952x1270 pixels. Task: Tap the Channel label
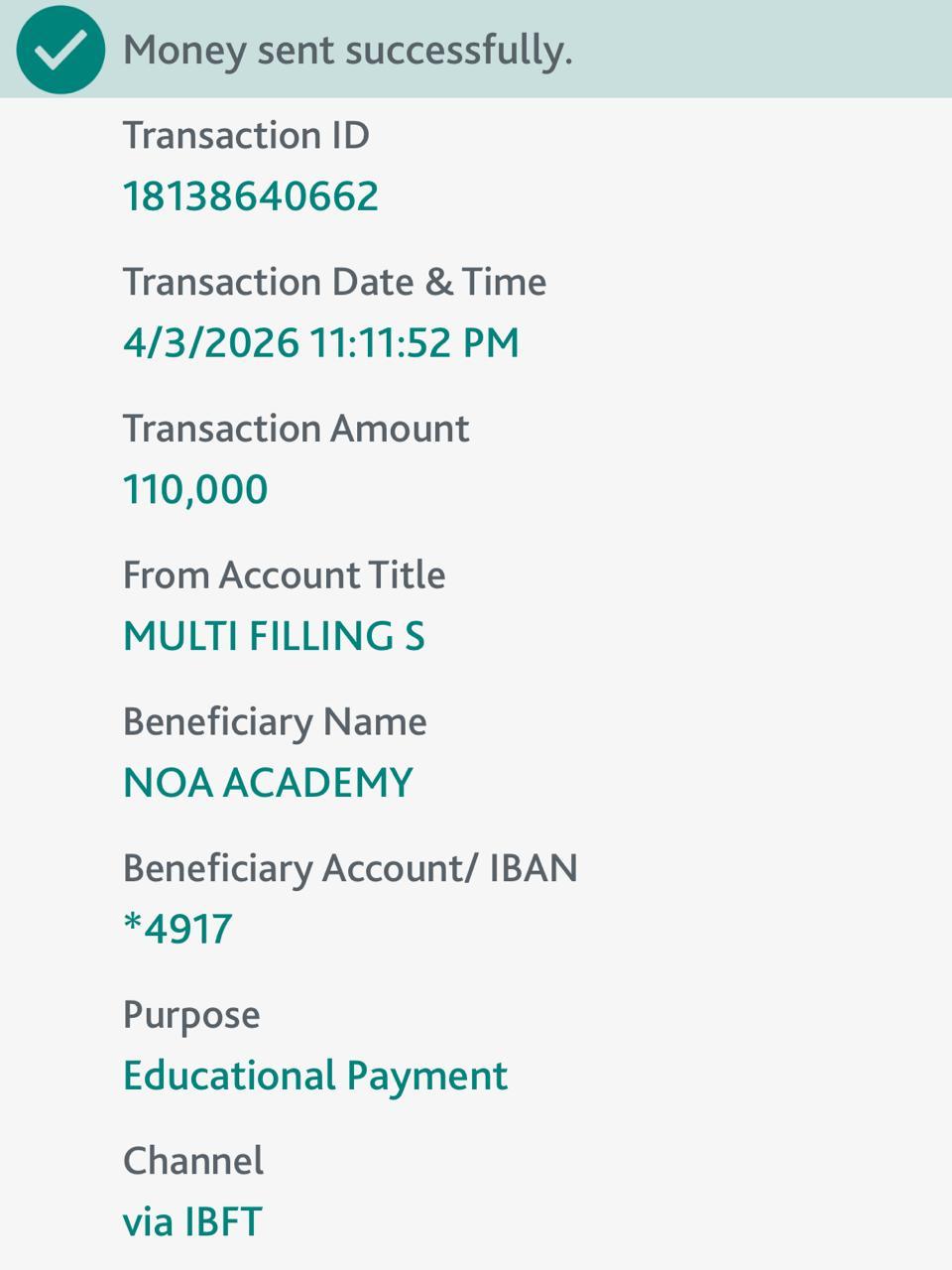pyautogui.click(x=193, y=1162)
